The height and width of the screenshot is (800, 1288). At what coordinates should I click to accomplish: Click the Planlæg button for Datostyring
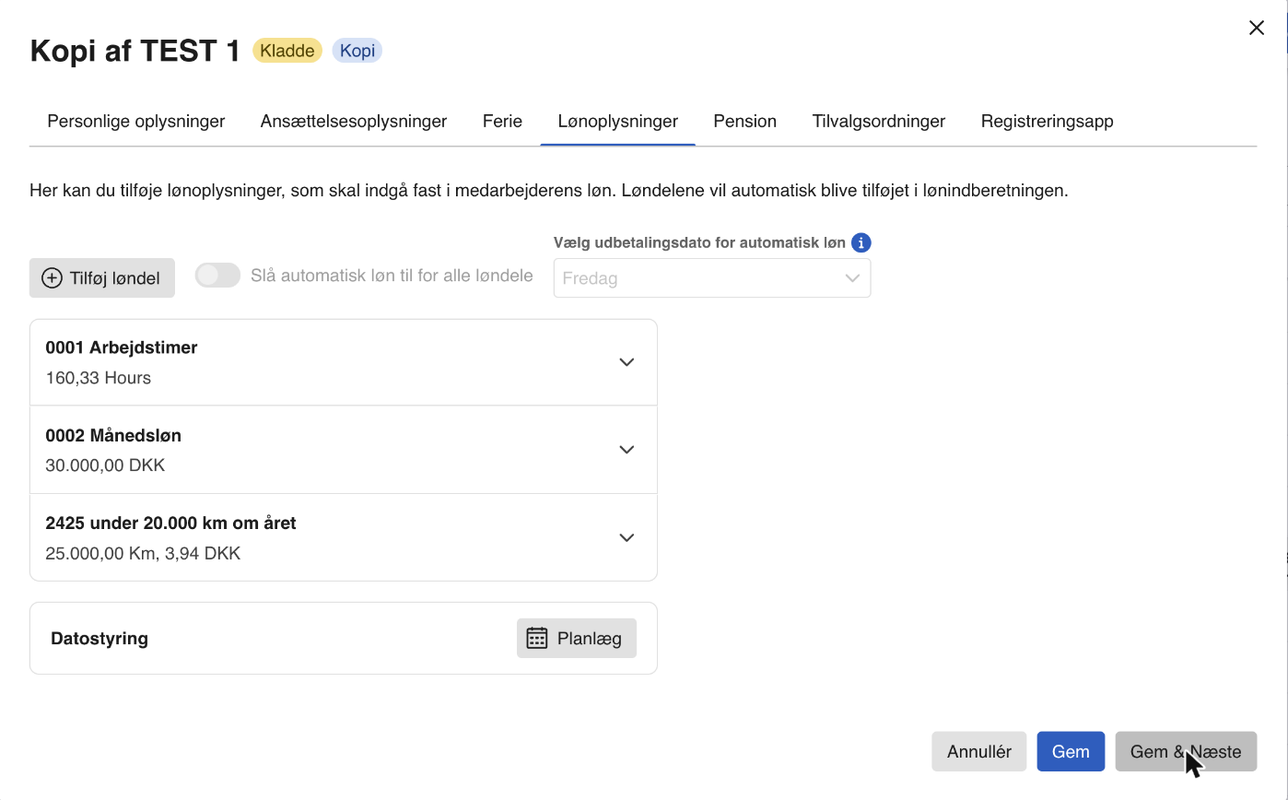(x=577, y=638)
